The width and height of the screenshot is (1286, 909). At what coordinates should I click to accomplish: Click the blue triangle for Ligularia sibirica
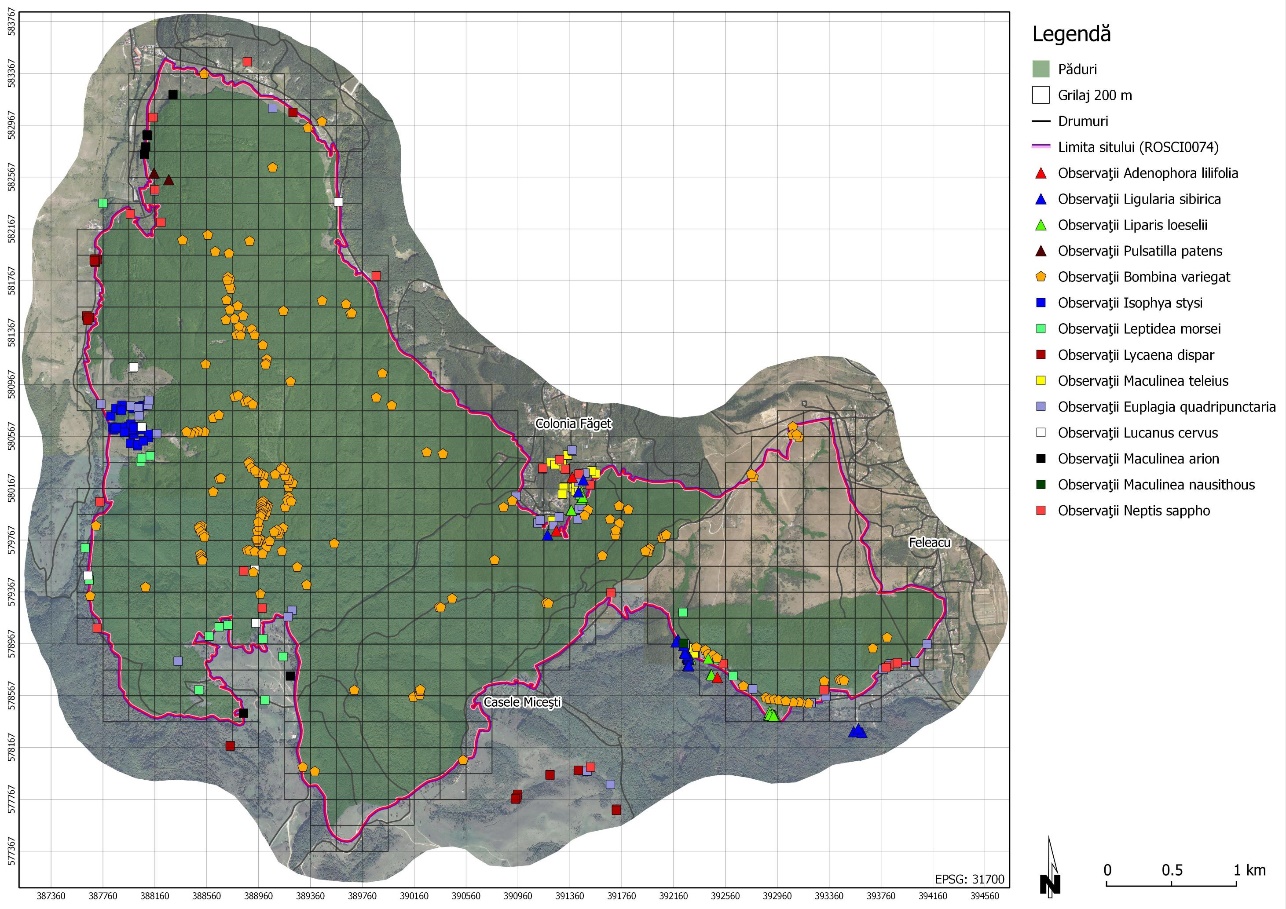[x=1041, y=199]
